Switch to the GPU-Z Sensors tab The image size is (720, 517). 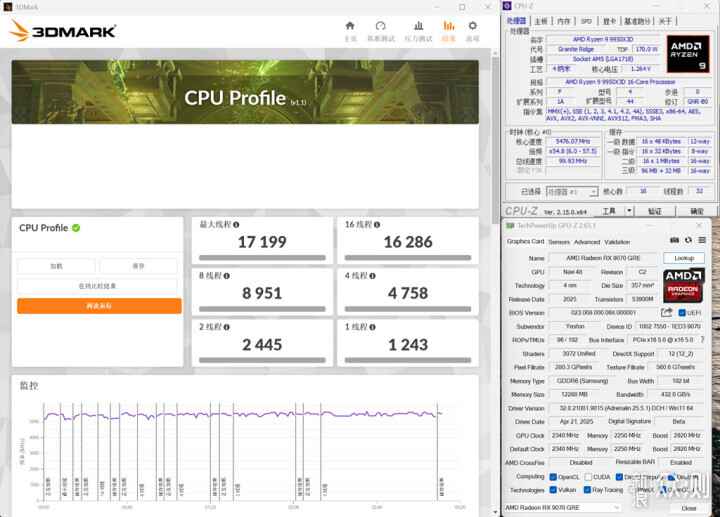[x=559, y=242]
